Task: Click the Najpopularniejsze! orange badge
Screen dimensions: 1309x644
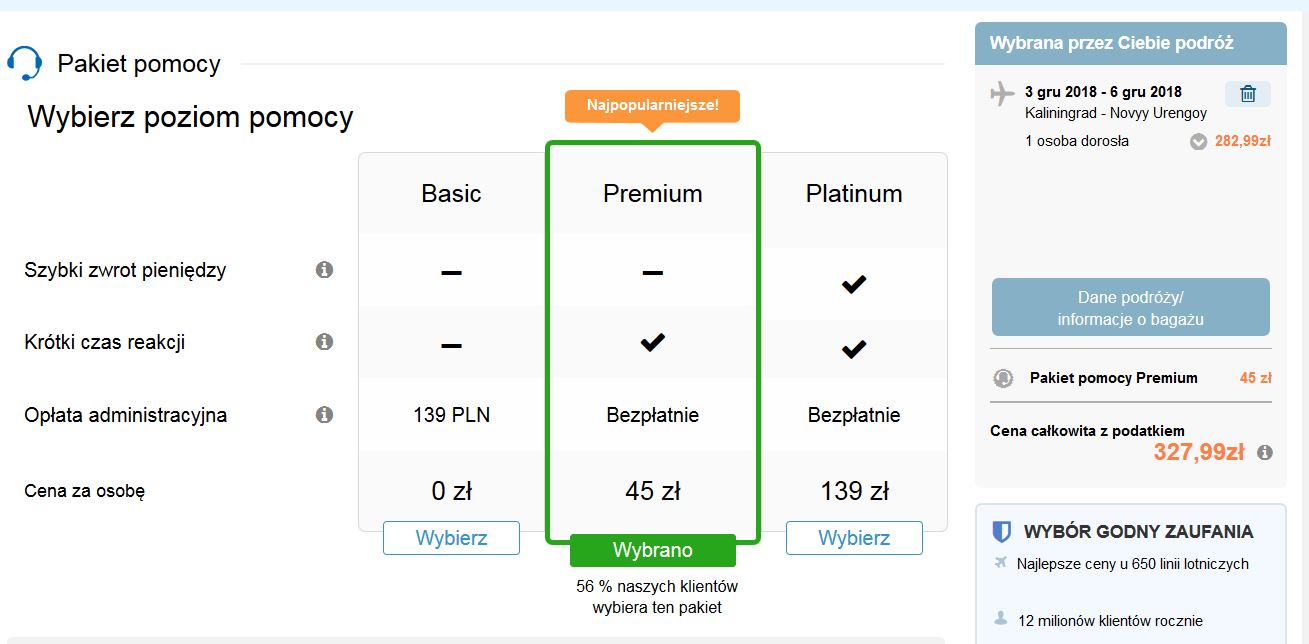Action: (652, 105)
